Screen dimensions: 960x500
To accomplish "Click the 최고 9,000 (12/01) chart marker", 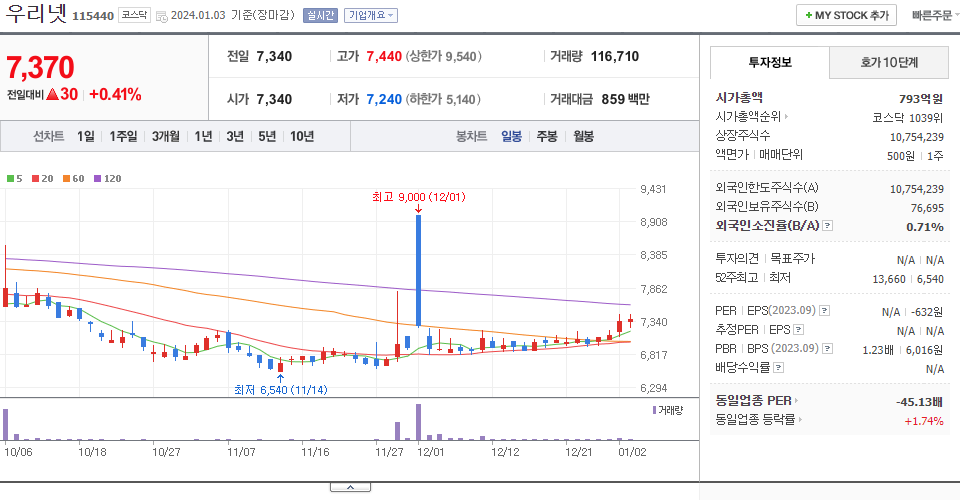I will pyautogui.click(x=418, y=197).
